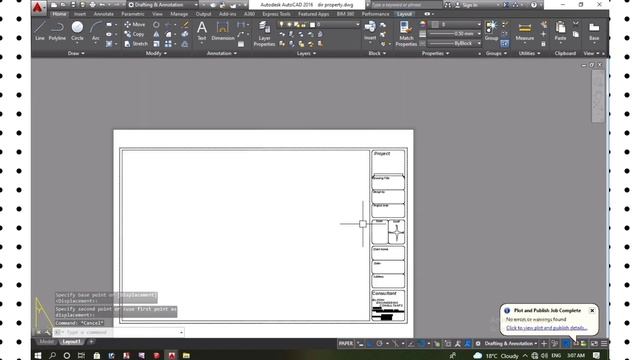
Task: Click Match Properties tool
Action: tap(406, 33)
